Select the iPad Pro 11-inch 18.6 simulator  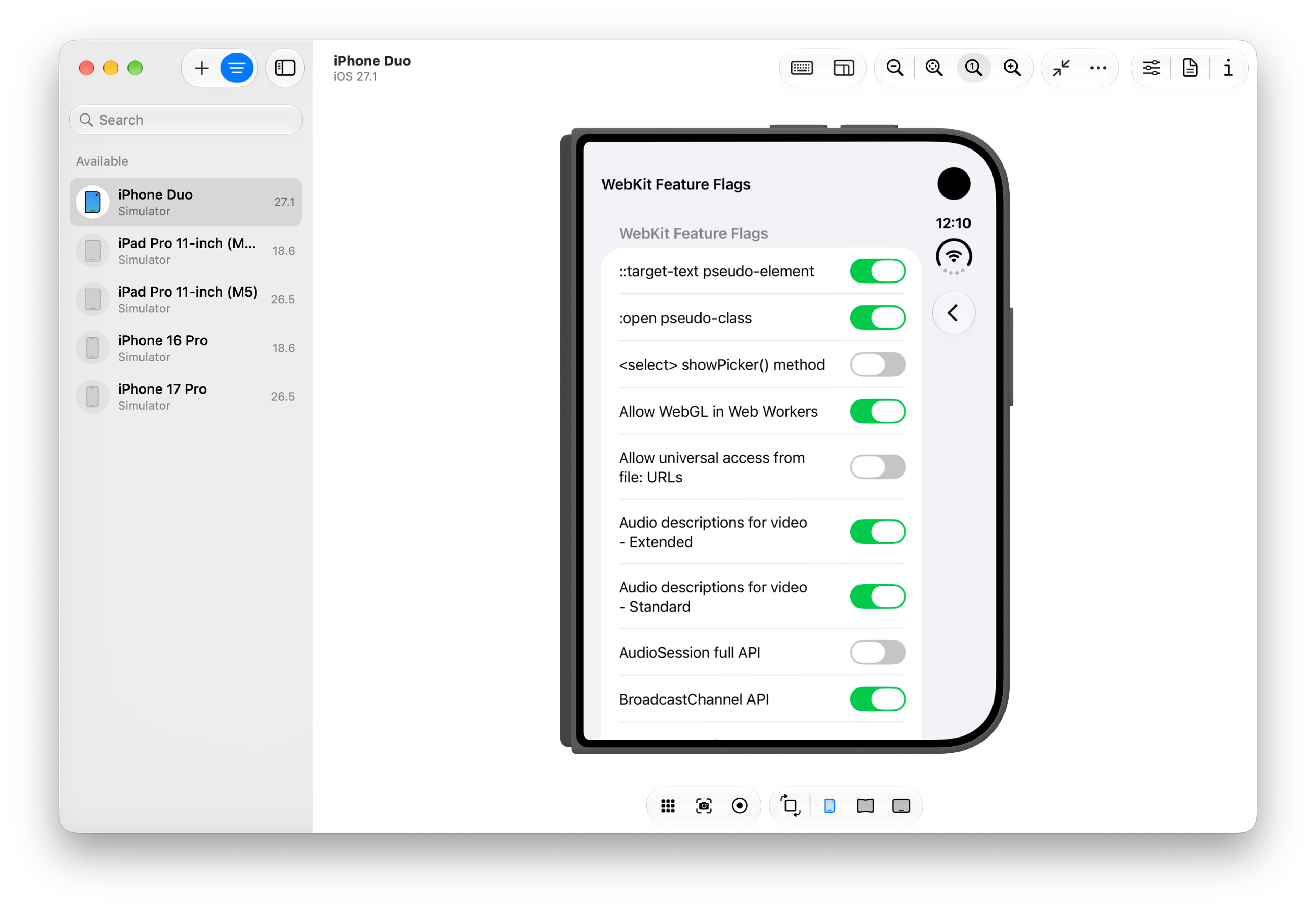(186, 251)
